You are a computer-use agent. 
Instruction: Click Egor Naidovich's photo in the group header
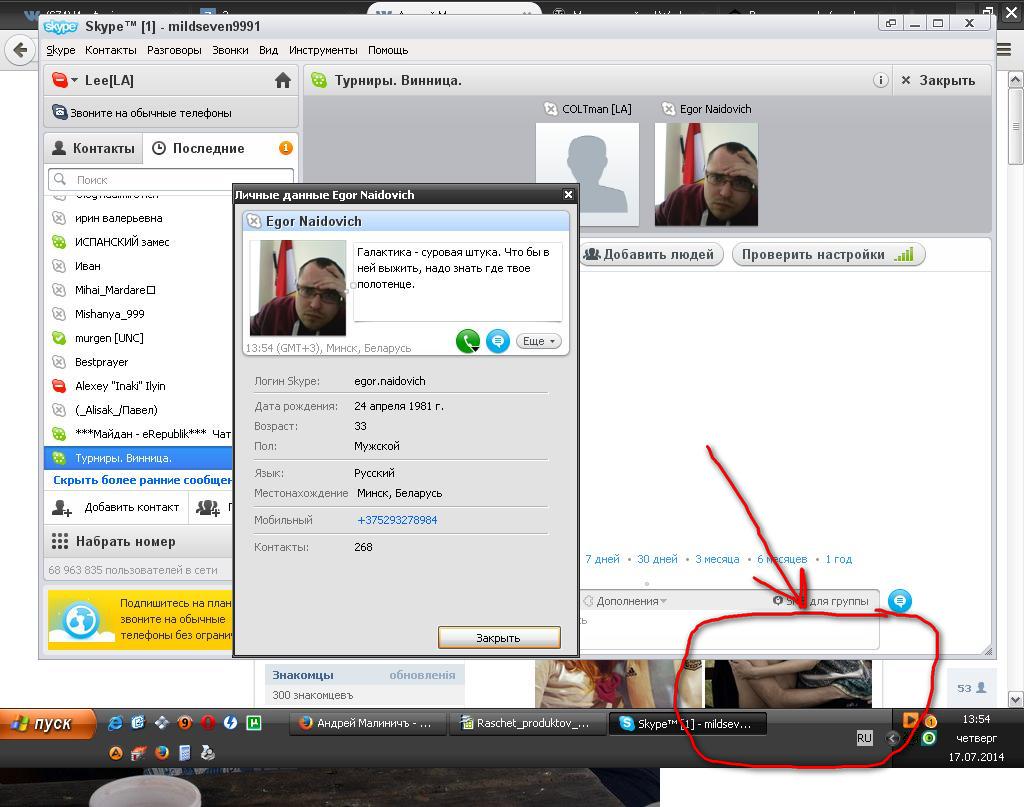[x=706, y=174]
